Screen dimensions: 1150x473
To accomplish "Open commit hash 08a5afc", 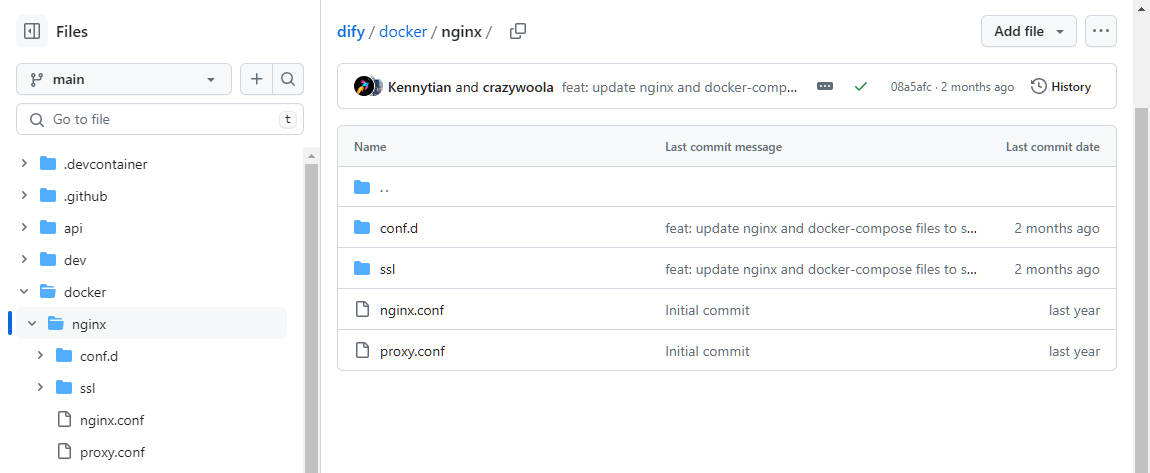I will point(911,87).
